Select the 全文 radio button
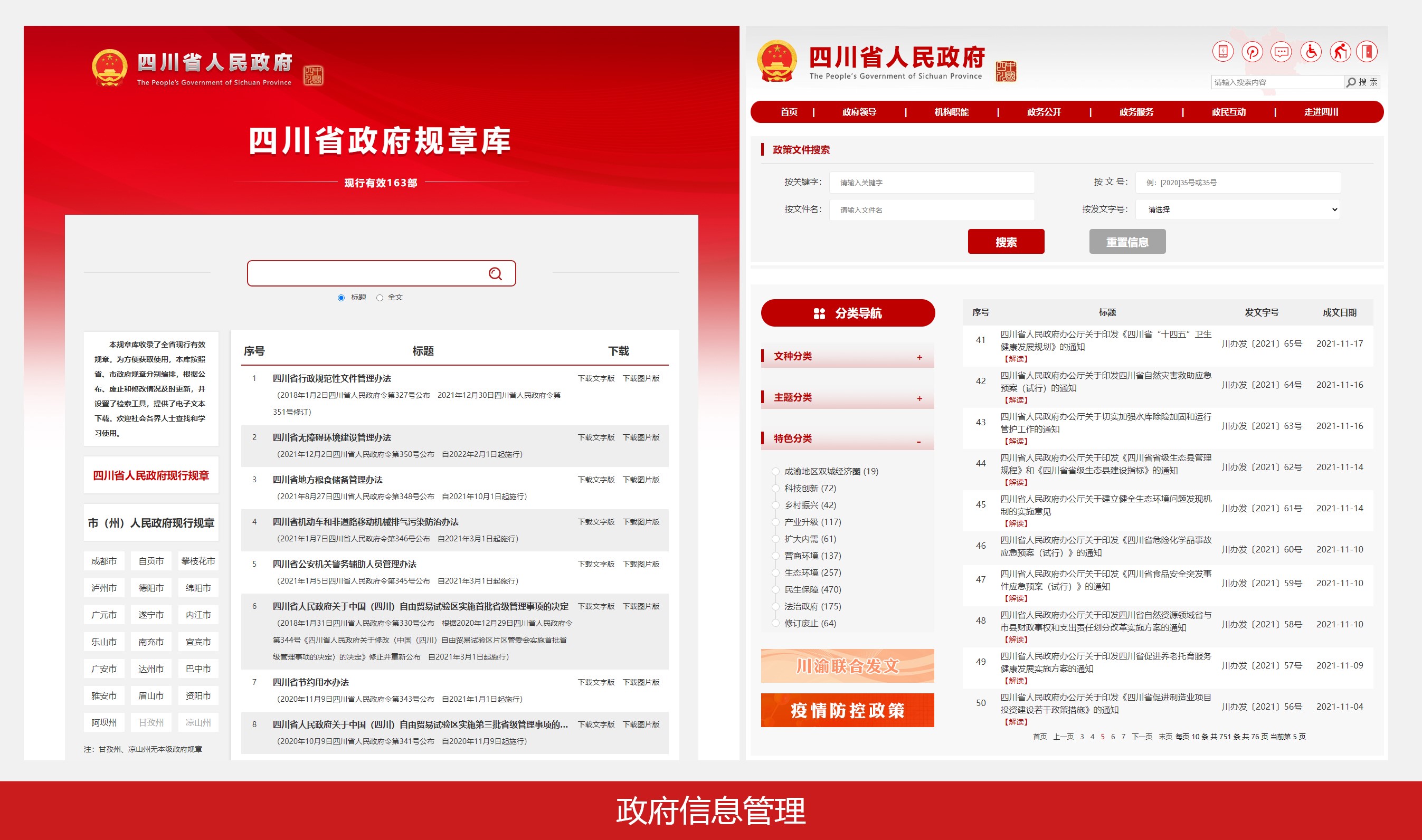This screenshot has width=1422, height=840. tap(380, 298)
